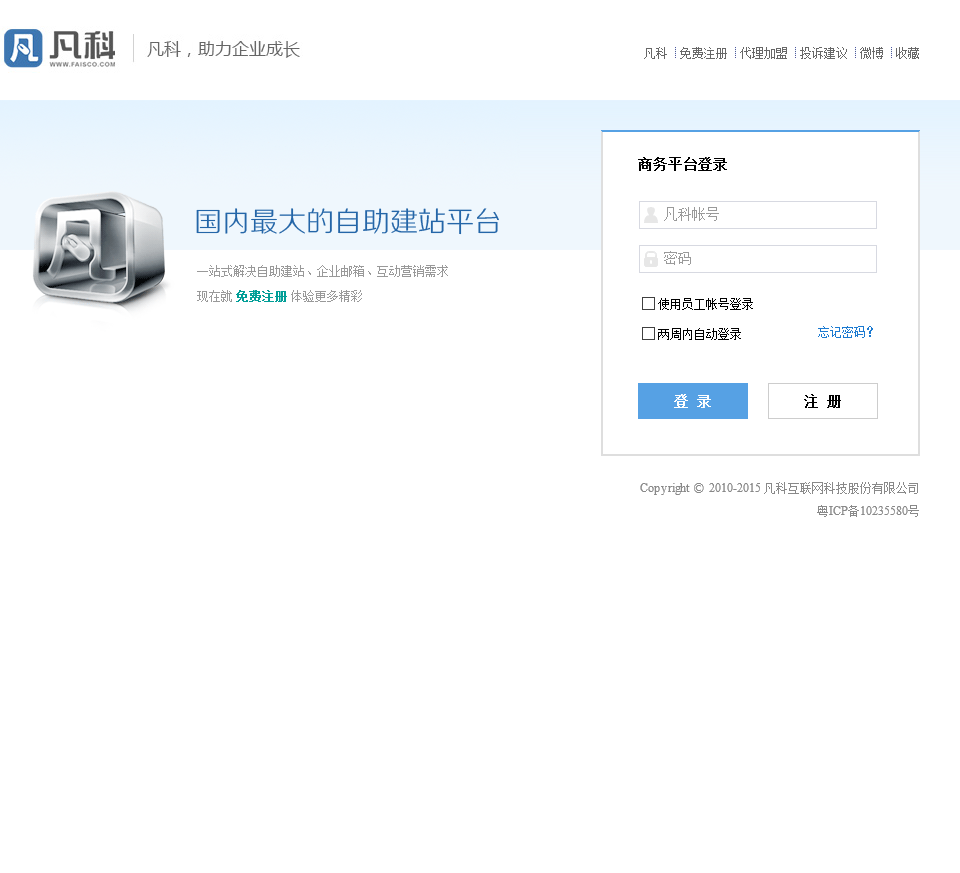Click the 凡科，助力企业成长 slogan
This screenshot has height=873, width=960.
[x=223, y=49]
